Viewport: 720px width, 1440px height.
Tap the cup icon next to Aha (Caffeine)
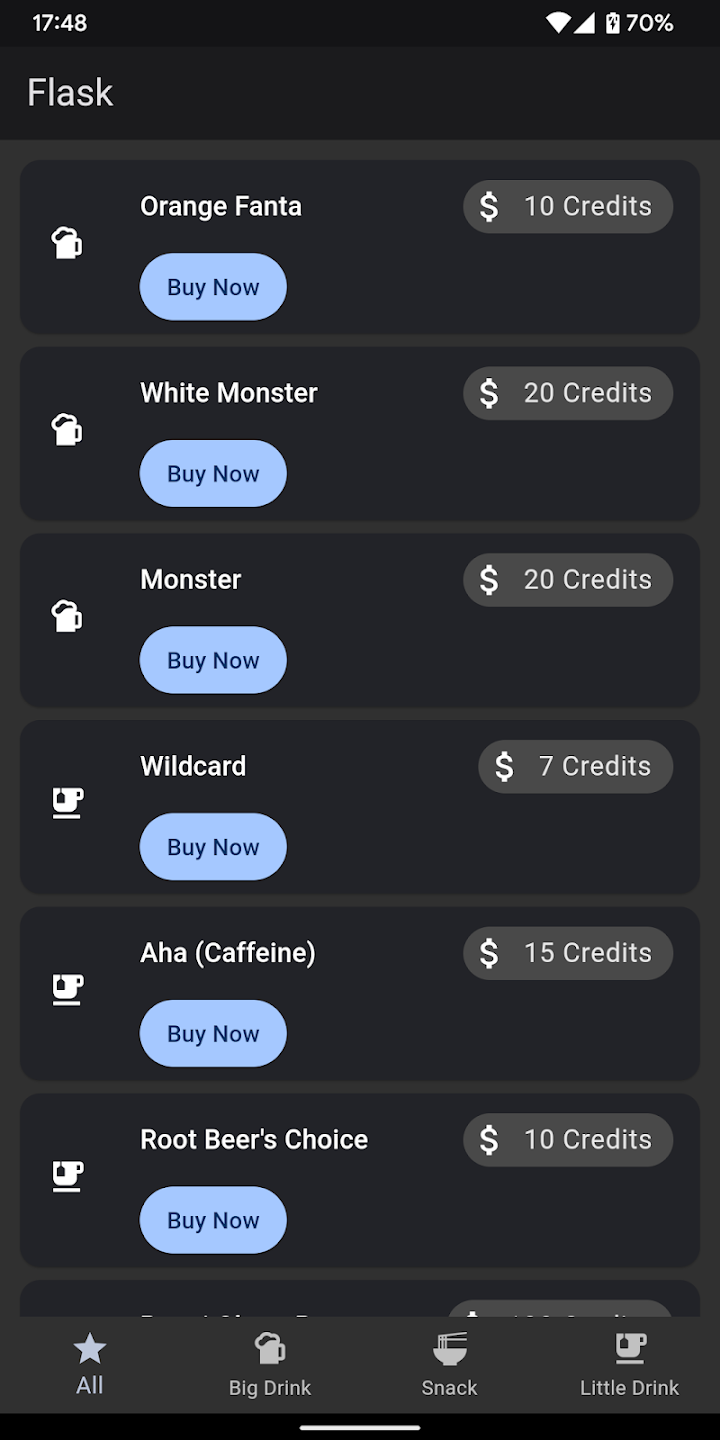click(67, 990)
